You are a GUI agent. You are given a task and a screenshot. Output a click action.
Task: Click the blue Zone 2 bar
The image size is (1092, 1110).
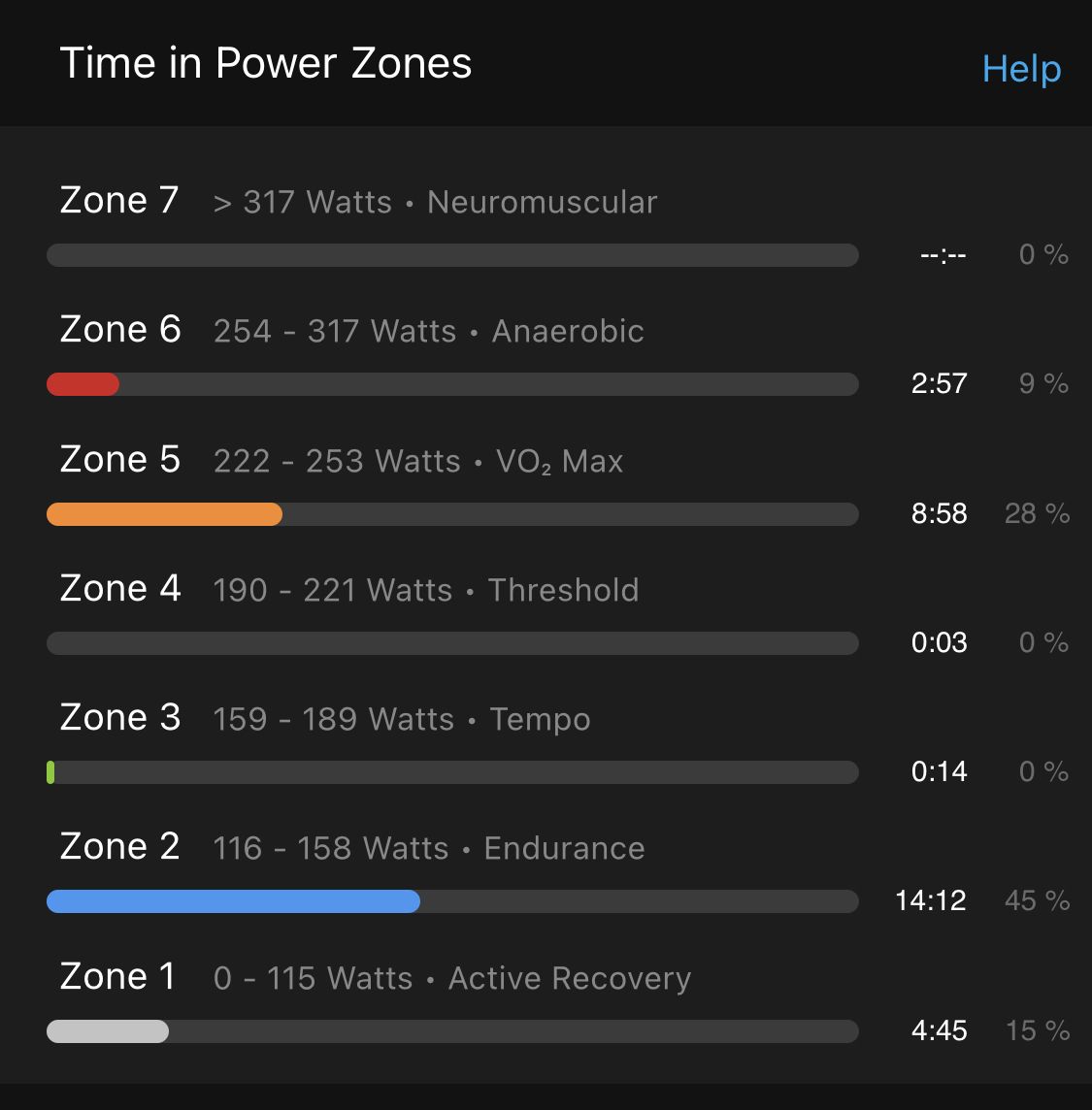point(233,901)
